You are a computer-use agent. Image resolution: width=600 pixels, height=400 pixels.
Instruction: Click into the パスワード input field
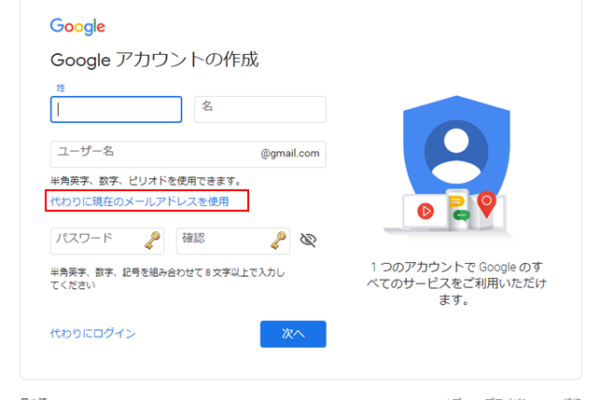[95, 240]
